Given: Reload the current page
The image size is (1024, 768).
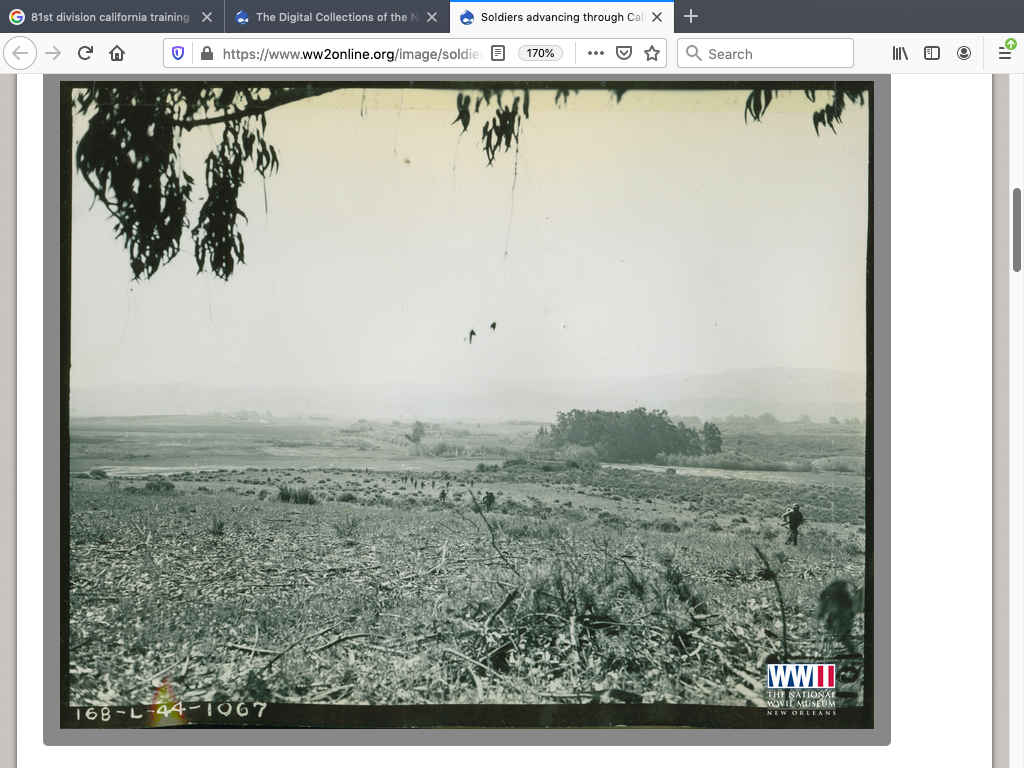Looking at the screenshot, I should click(x=85, y=53).
